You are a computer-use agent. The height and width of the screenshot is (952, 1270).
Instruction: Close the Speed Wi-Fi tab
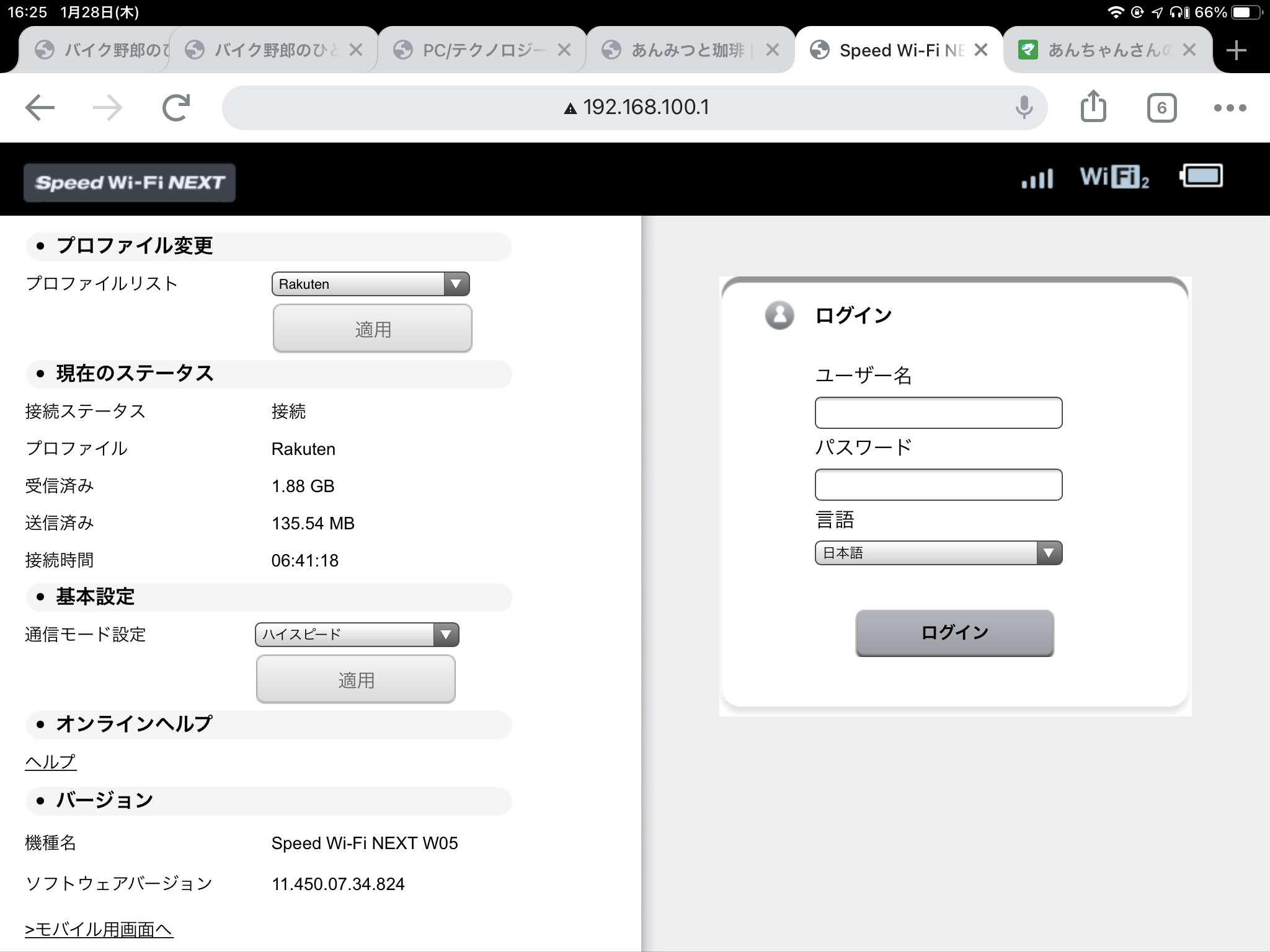[x=981, y=50]
